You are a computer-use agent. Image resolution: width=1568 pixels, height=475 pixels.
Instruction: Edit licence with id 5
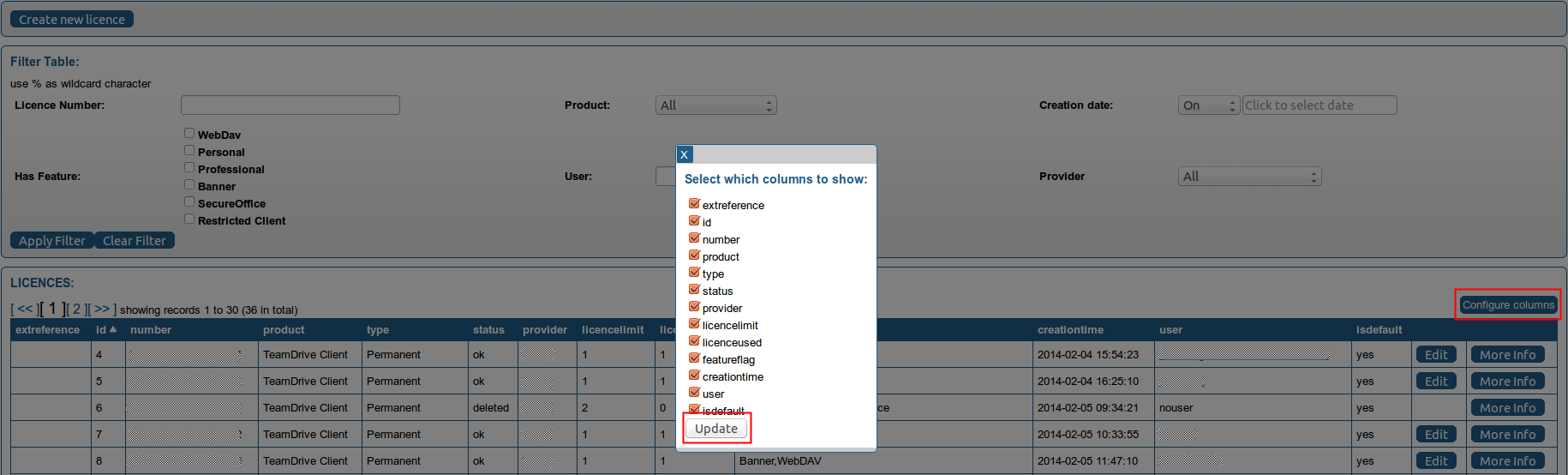[x=1436, y=382]
